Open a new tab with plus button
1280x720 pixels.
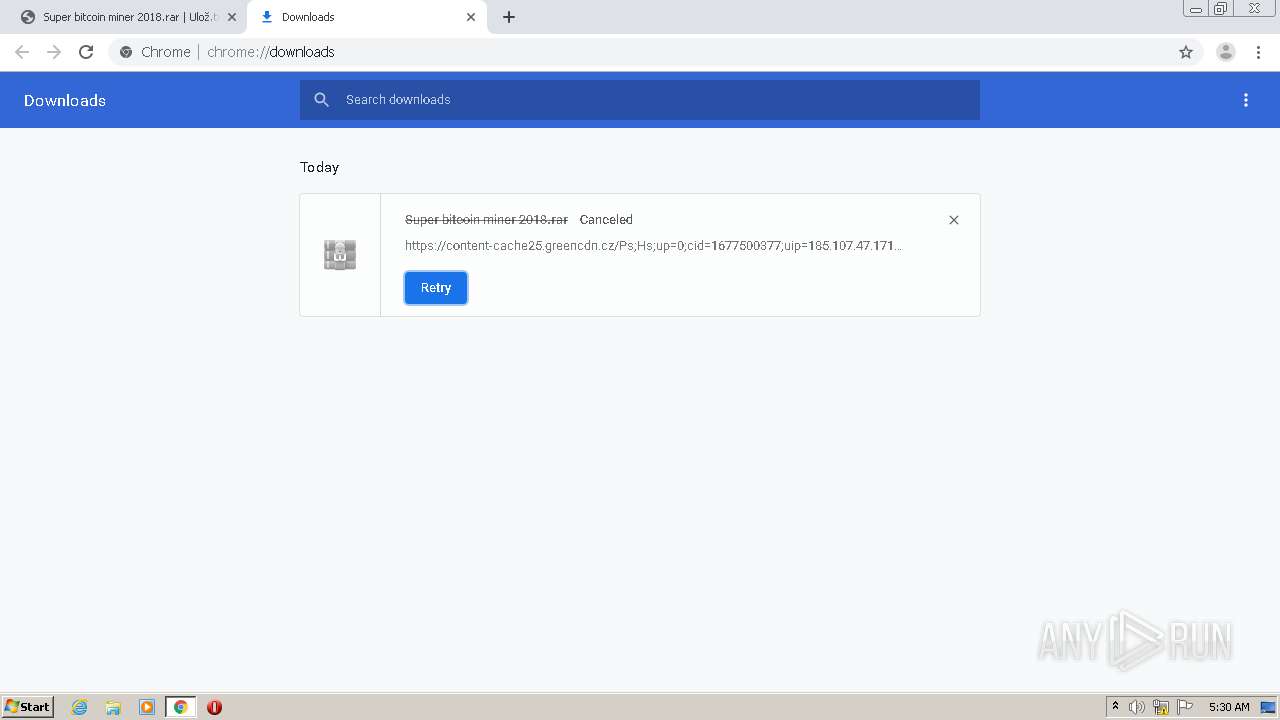509,17
